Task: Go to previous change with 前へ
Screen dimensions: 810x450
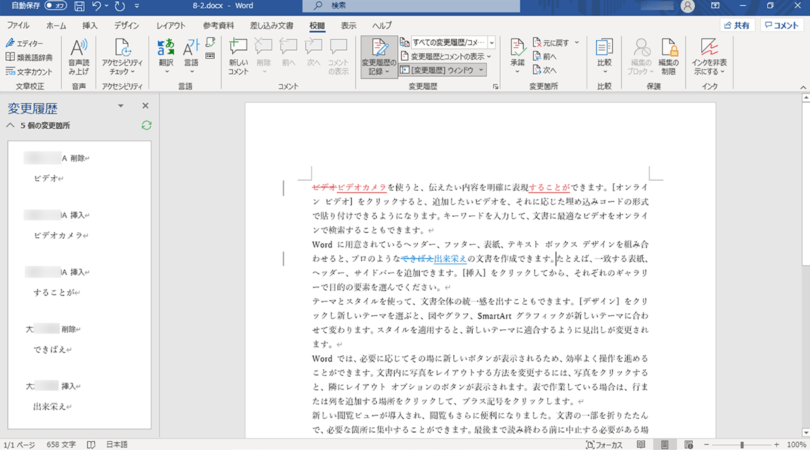Action: tap(545, 56)
